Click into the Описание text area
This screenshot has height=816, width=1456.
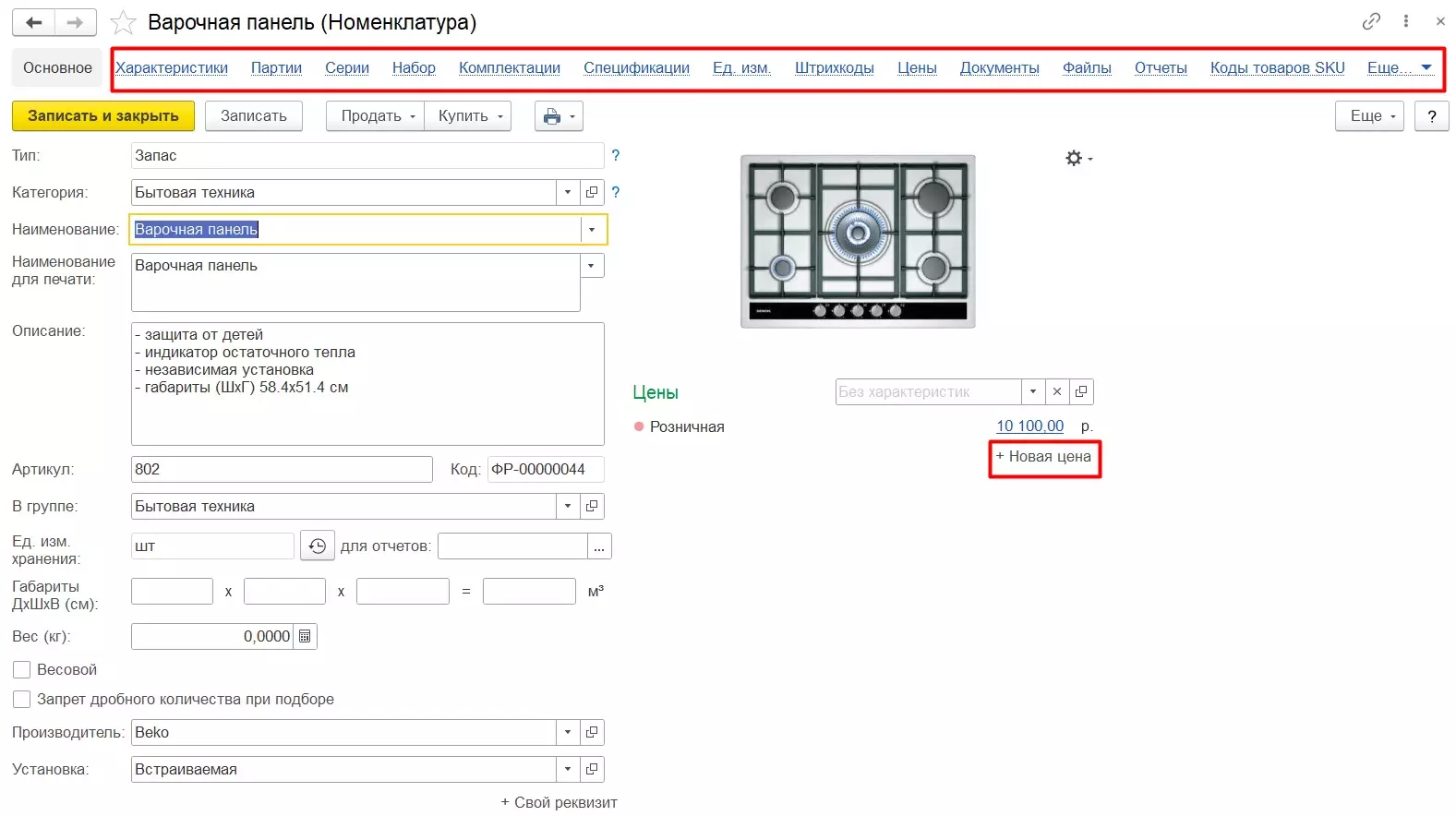[367, 384]
